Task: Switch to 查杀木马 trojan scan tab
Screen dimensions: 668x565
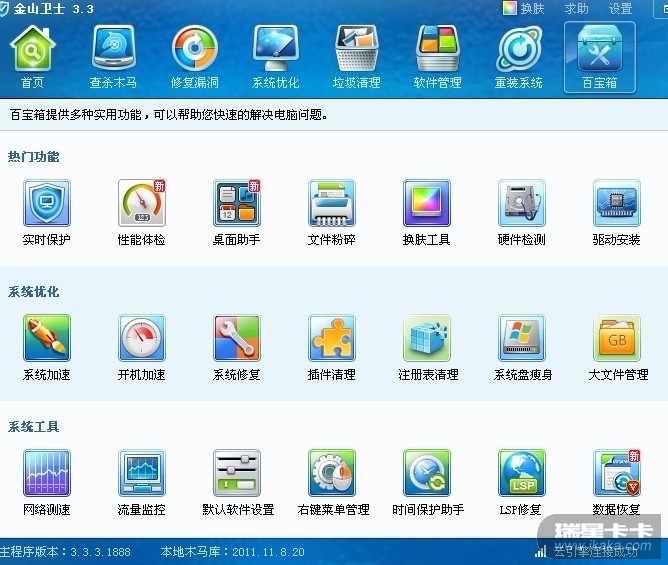Action: point(113,57)
